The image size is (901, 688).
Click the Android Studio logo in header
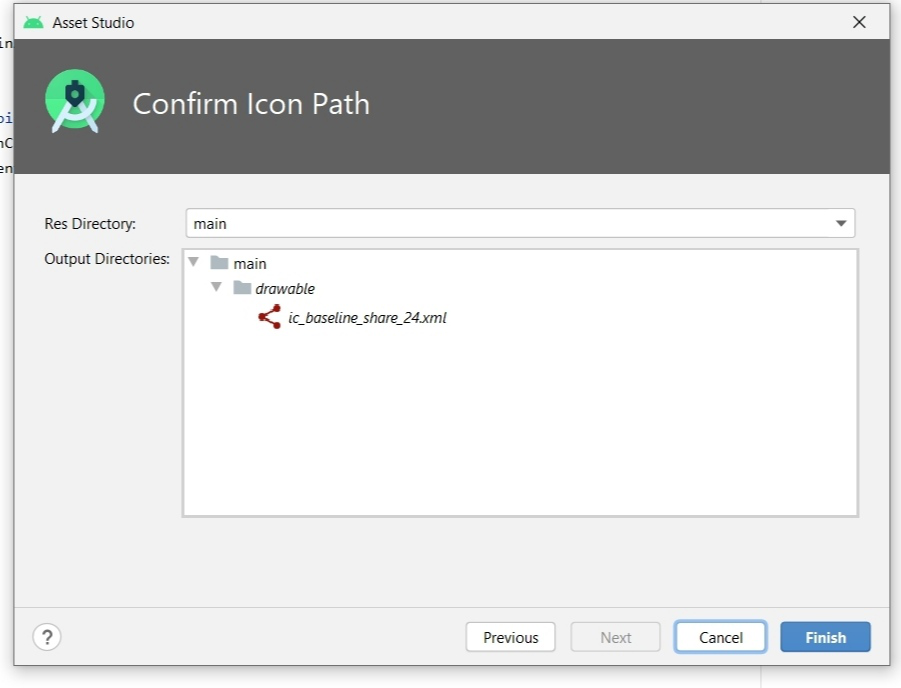pyautogui.click(x=75, y=101)
